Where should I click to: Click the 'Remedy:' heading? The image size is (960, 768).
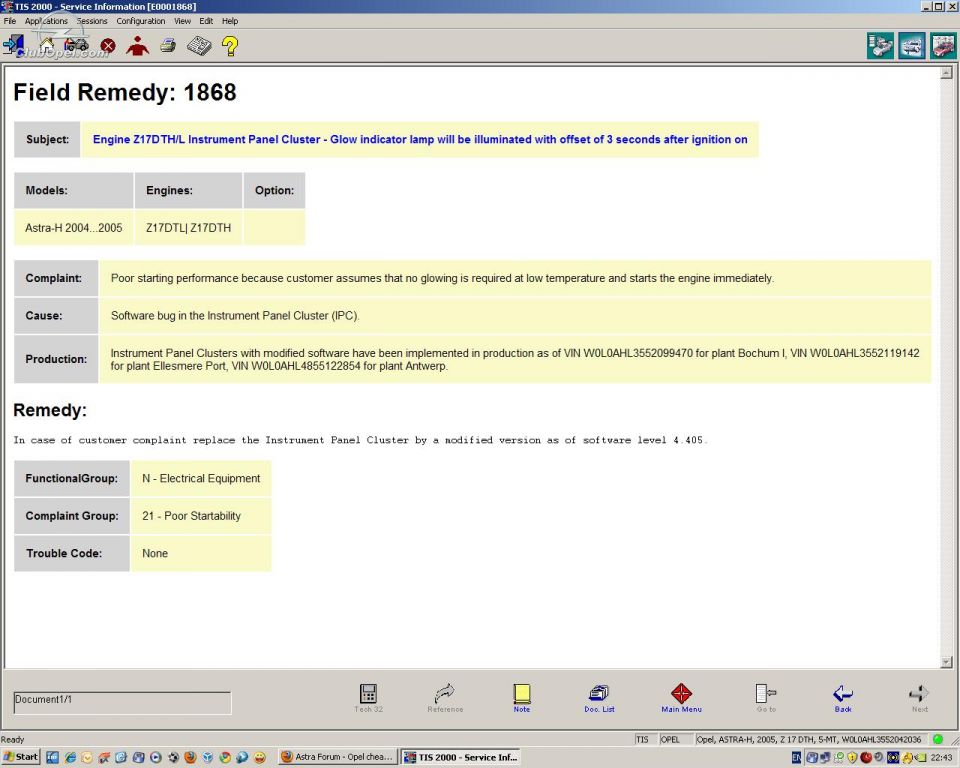tap(50, 410)
